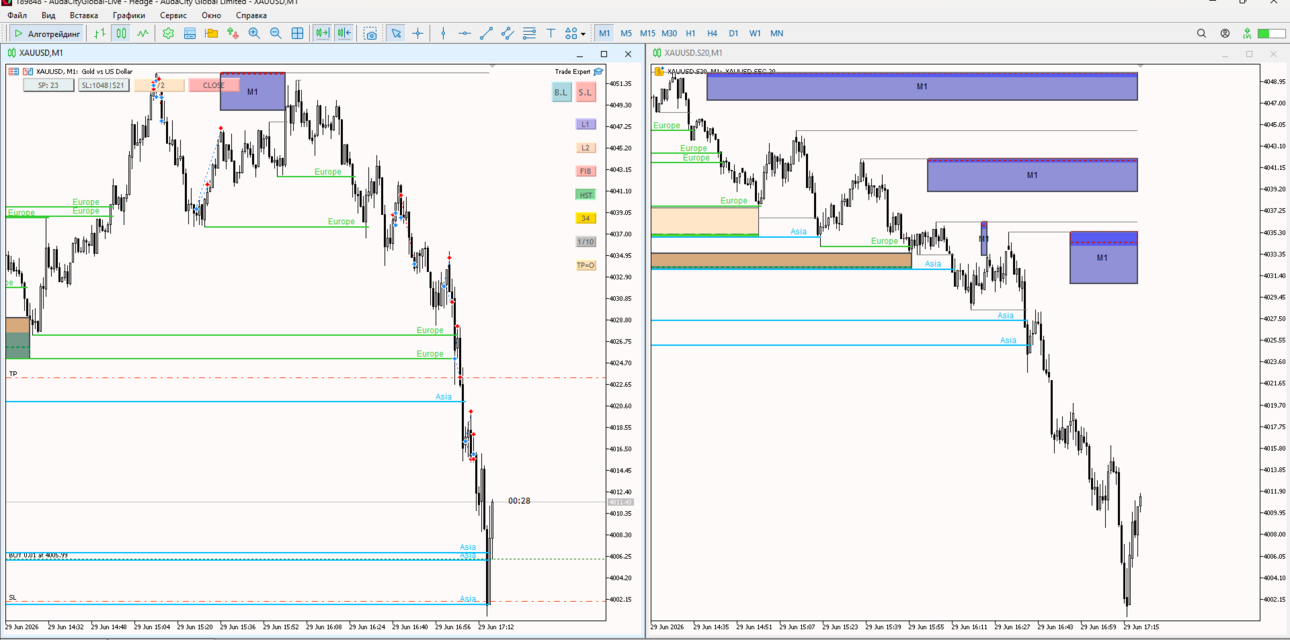Toggle chart auto scroll
The height and width of the screenshot is (640, 1290).
[x=322, y=33]
